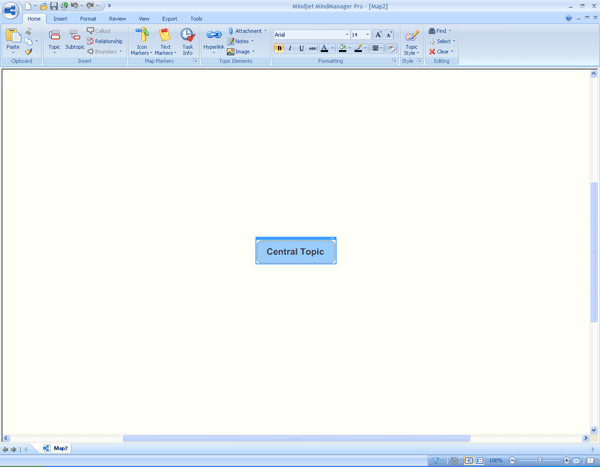Apply font color using the A swatch
The height and width of the screenshot is (467, 600).
coord(324,48)
